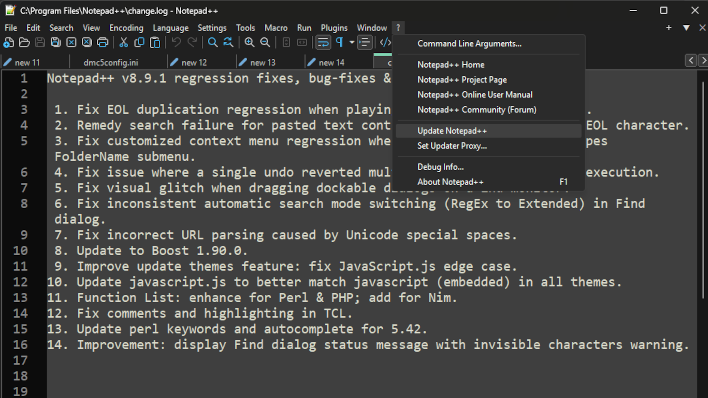
Task: Click the Cut scissors icon
Action: [x=123, y=42]
